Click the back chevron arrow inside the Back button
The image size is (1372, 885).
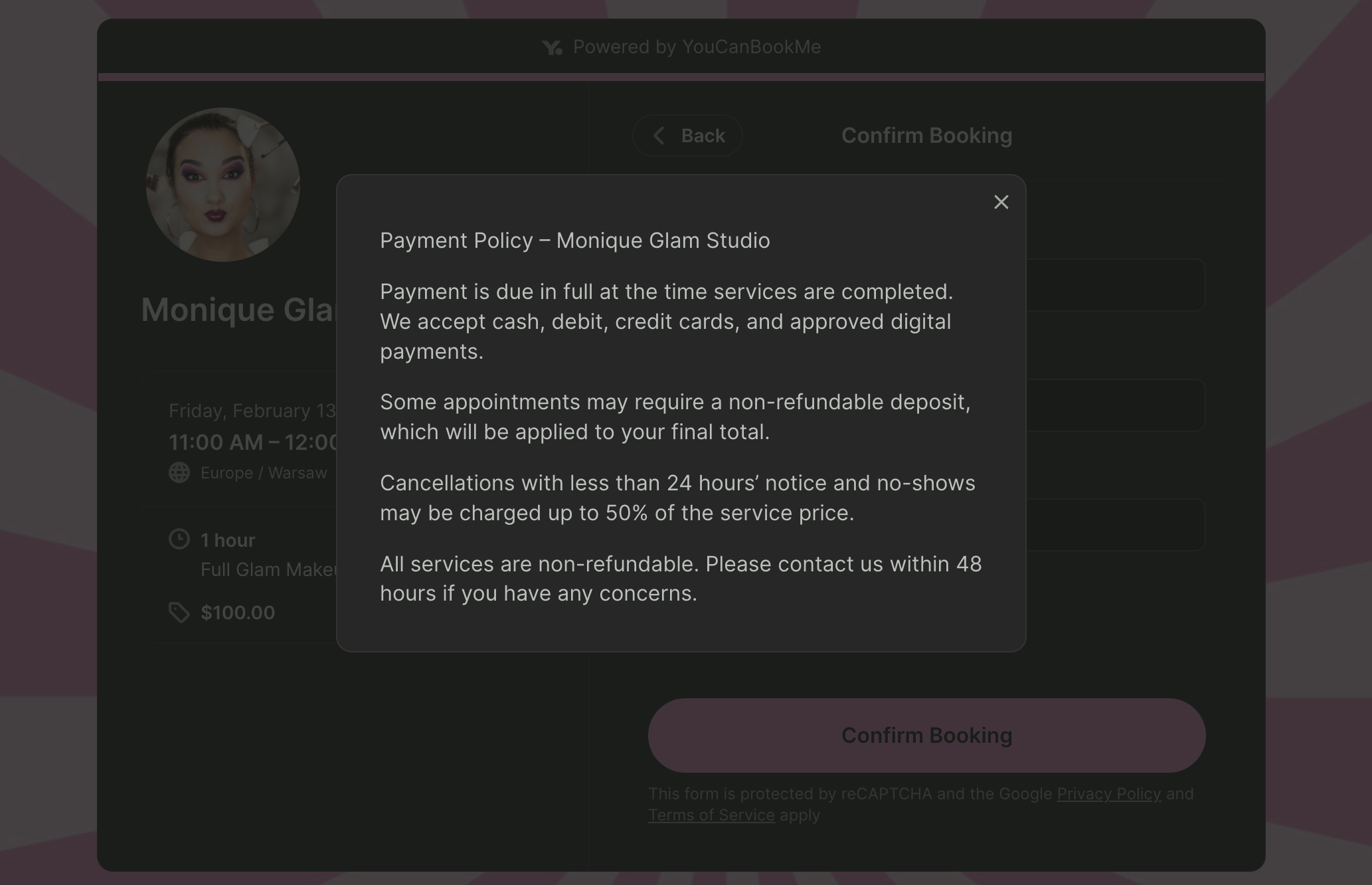[x=659, y=136]
